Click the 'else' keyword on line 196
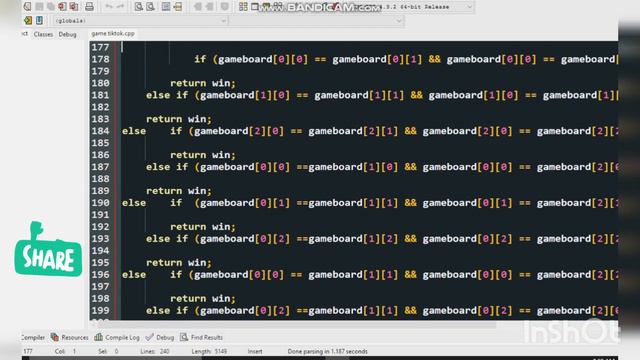This screenshot has height=360, width=640. coord(134,275)
